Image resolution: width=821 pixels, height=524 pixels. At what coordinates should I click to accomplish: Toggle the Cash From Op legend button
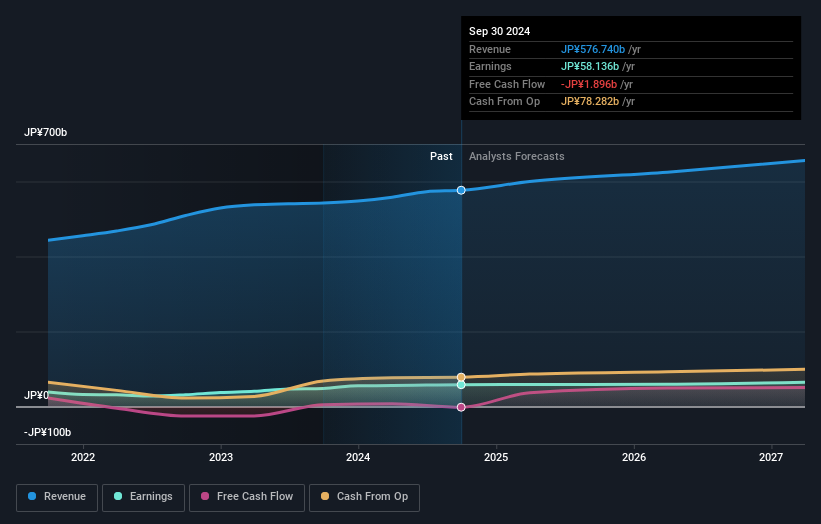(x=364, y=497)
